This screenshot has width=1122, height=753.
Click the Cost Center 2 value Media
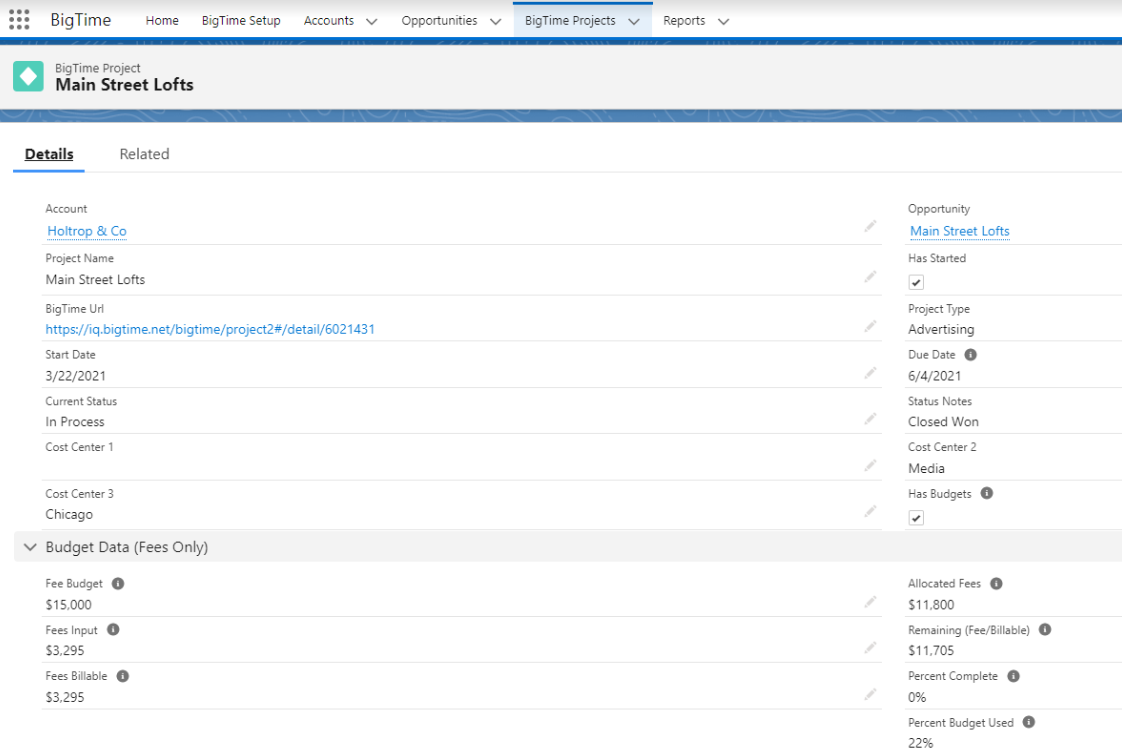pos(926,468)
